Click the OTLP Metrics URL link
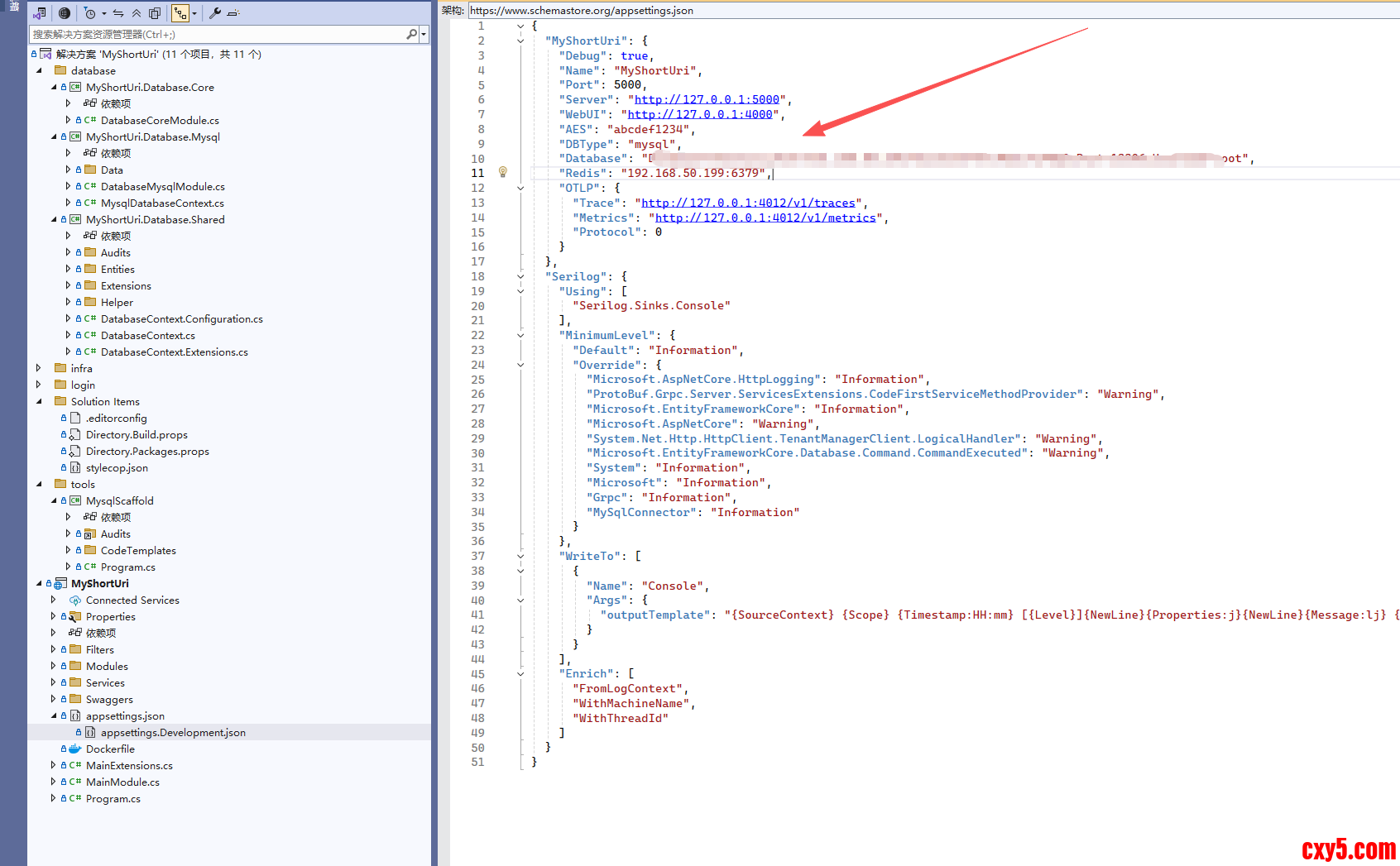 [765, 218]
